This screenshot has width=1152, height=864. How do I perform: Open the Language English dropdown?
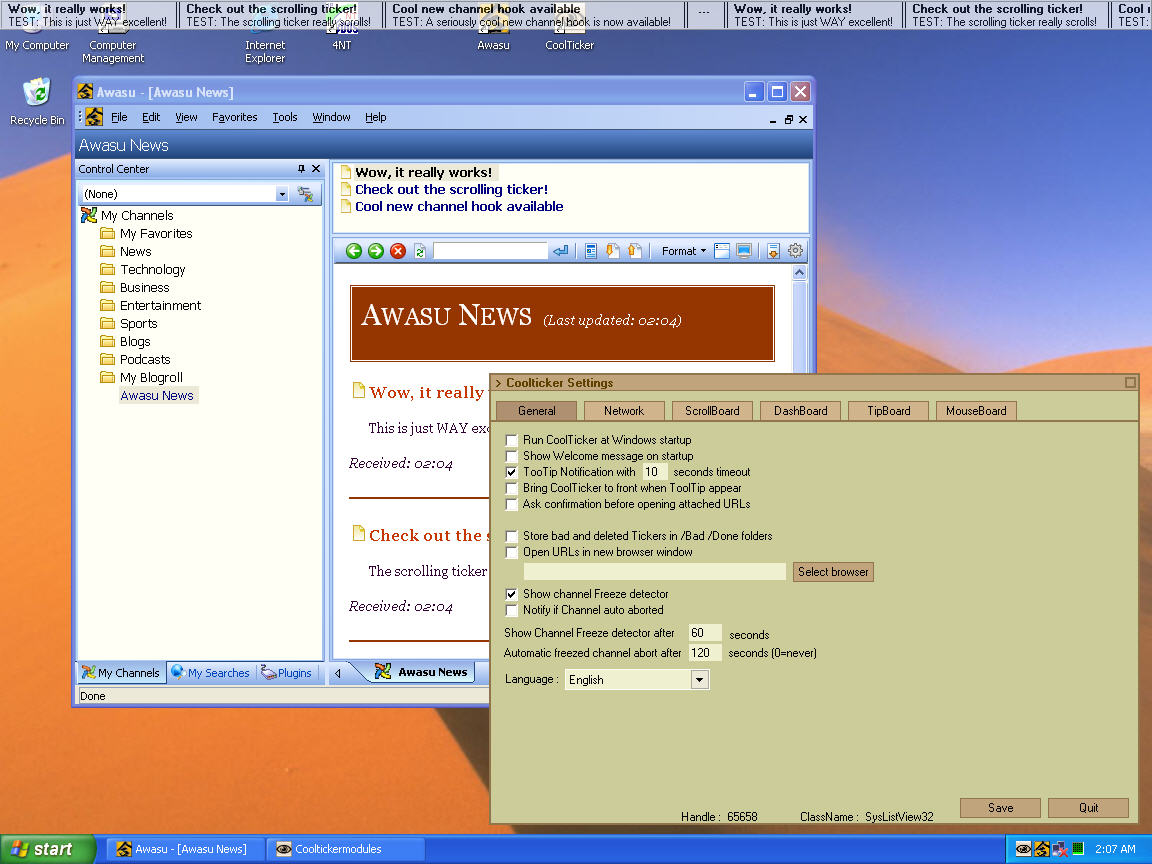pyautogui.click(x=699, y=680)
